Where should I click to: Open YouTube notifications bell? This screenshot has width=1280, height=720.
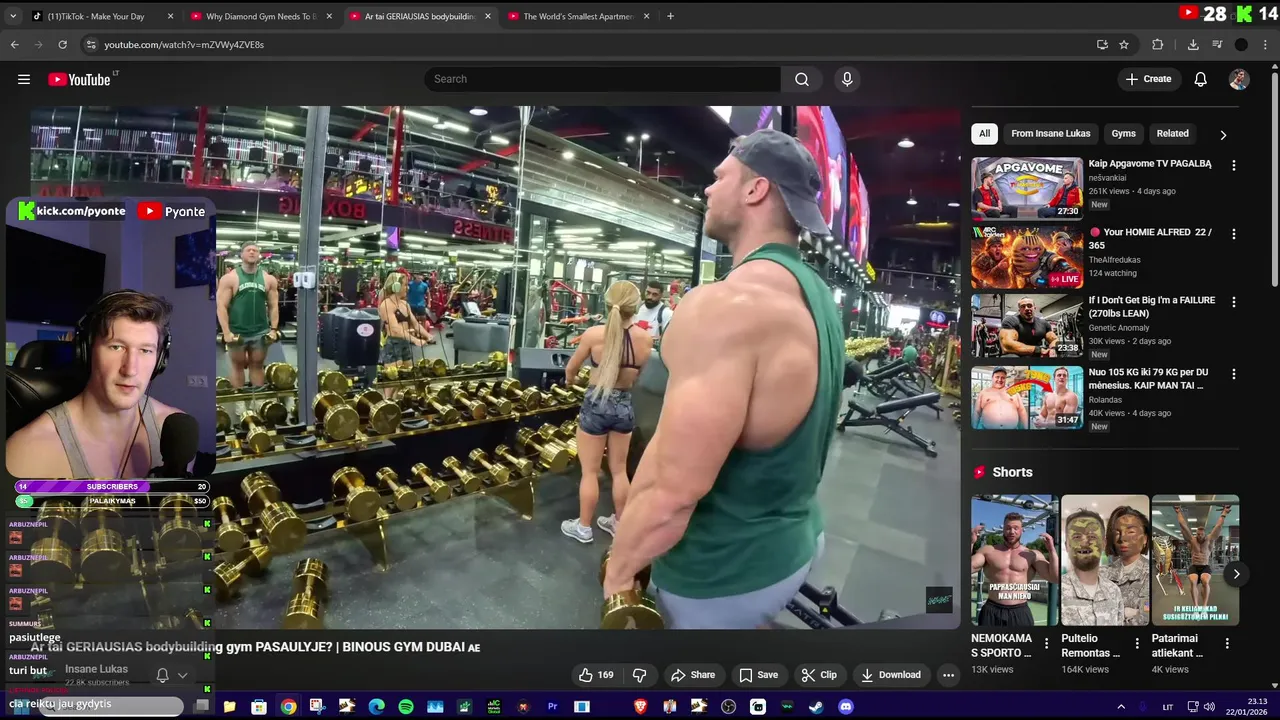pos(1200,79)
